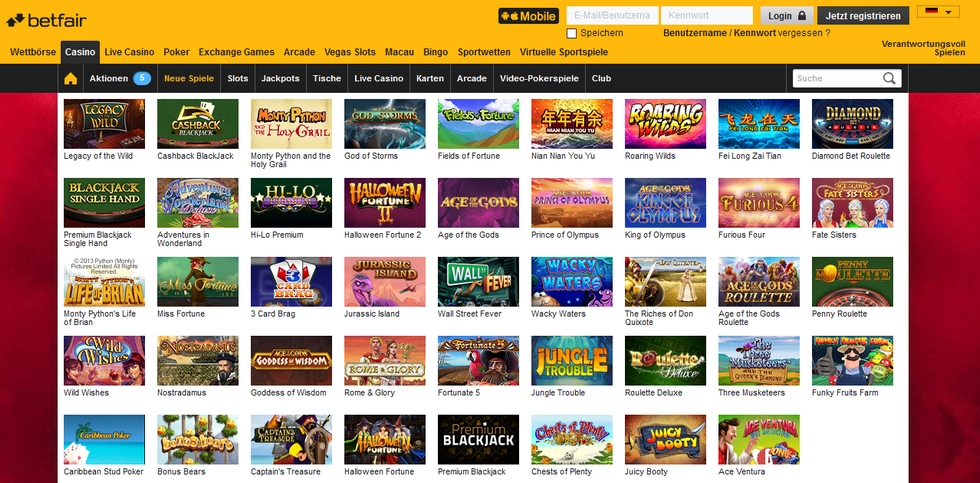Launch Legacy of the Wild game thumbnail
Screen dimensions: 980x483
coord(104,124)
